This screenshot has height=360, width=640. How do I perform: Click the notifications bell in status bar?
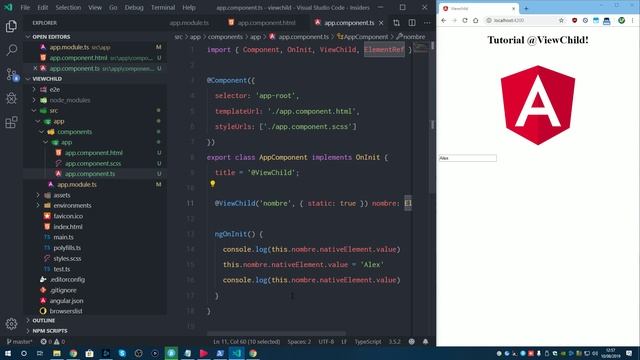point(426,342)
